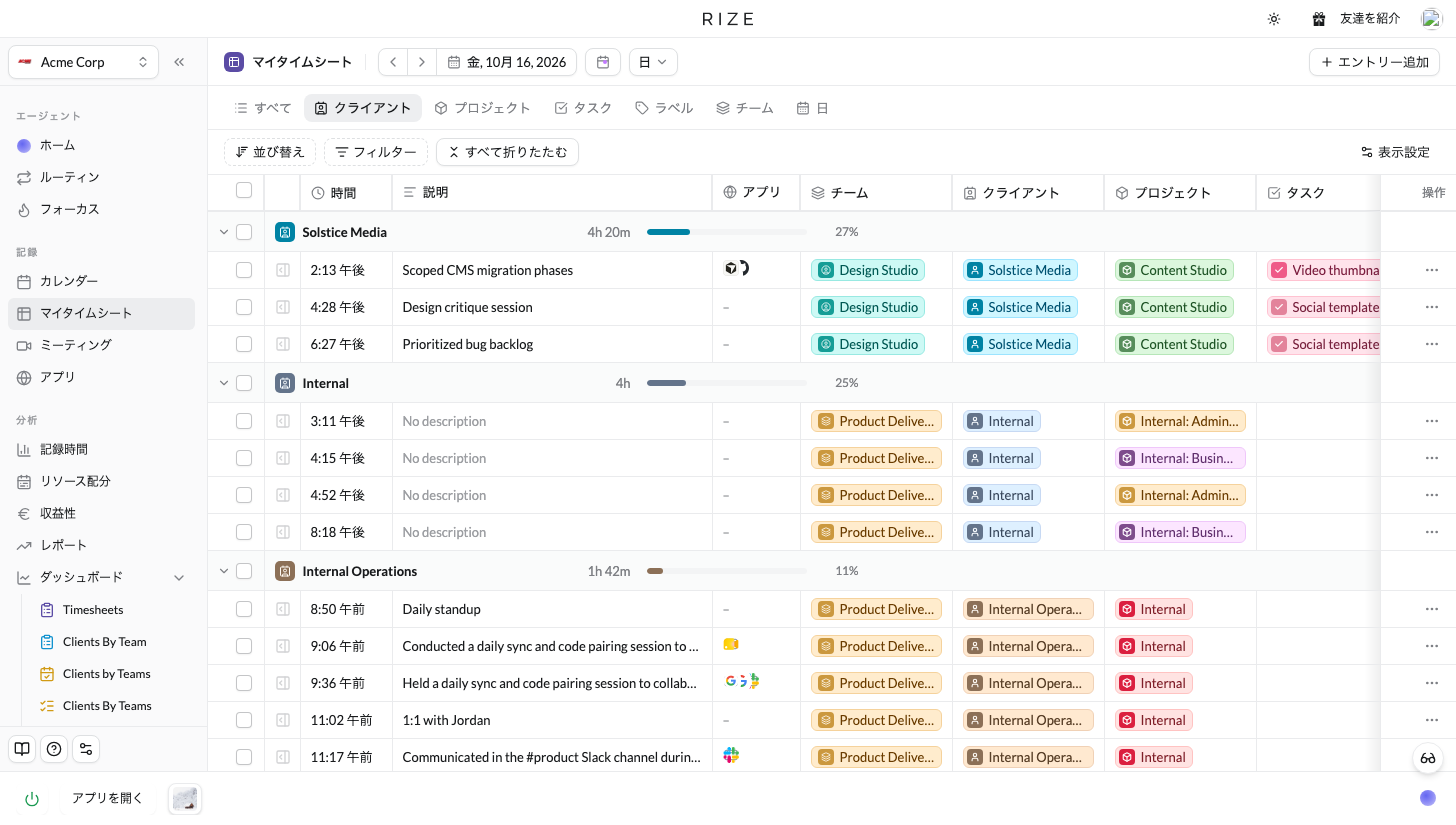Check the Scoped CMS migration phases row
This screenshot has width=1456, height=825.
tap(244, 270)
